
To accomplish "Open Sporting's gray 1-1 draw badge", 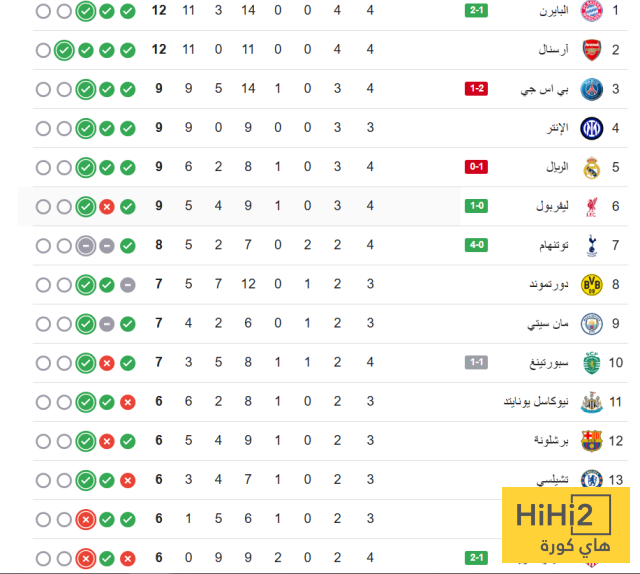I will 476,362.
